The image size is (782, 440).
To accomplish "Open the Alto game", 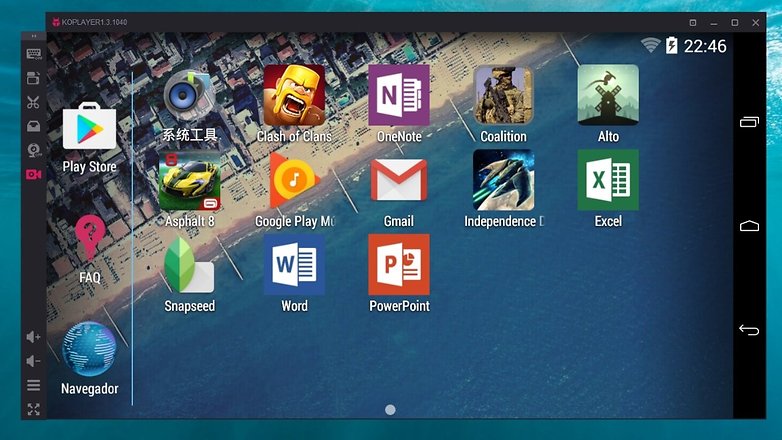I will click(x=608, y=95).
